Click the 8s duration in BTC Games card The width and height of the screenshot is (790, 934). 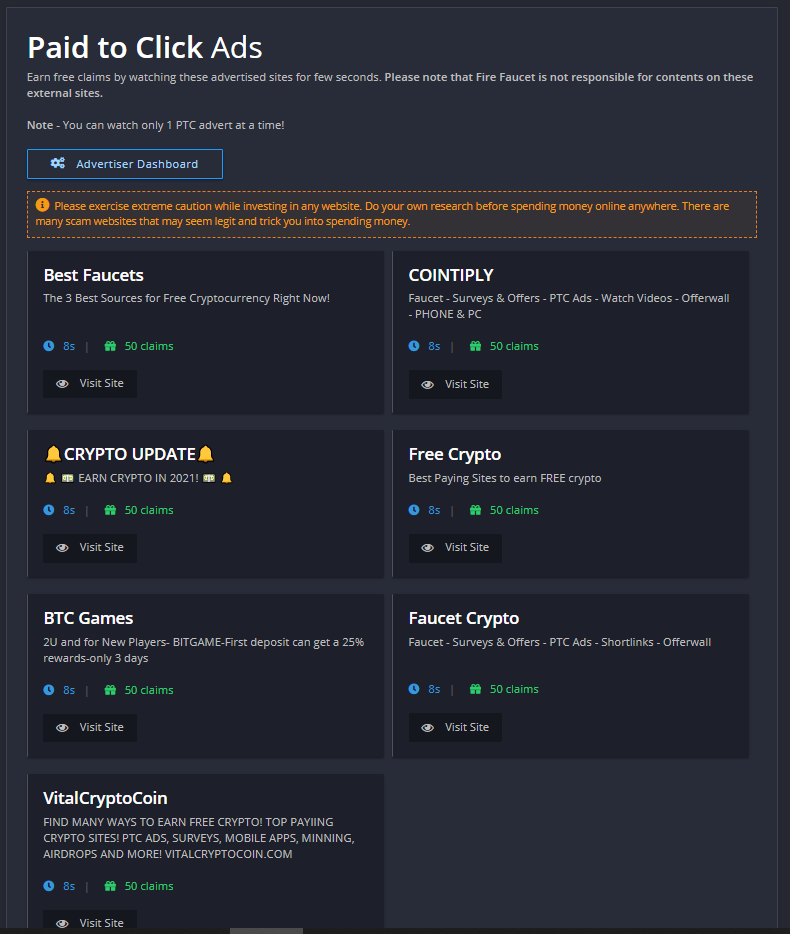[69, 690]
